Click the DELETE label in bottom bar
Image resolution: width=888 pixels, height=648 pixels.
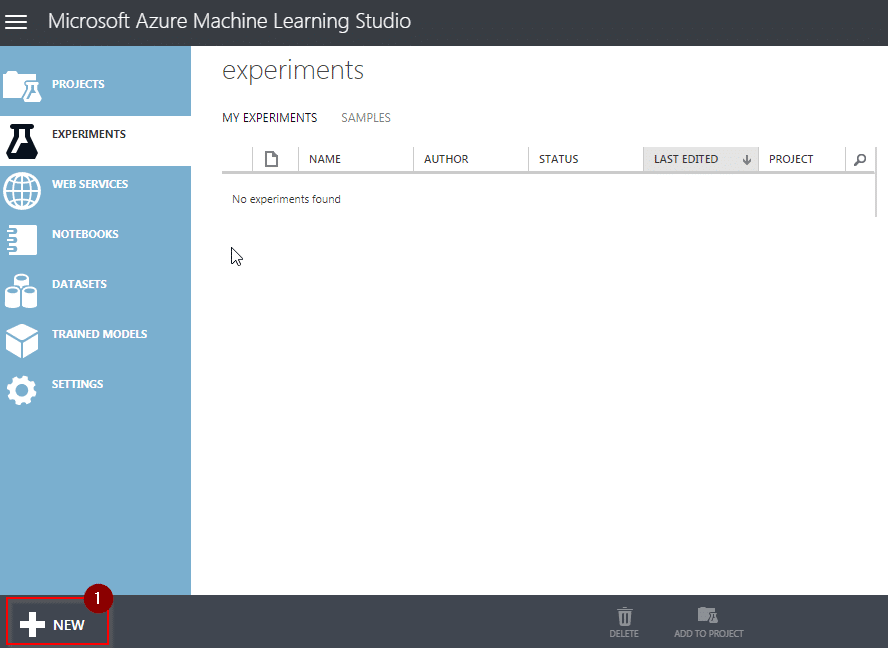click(x=624, y=634)
